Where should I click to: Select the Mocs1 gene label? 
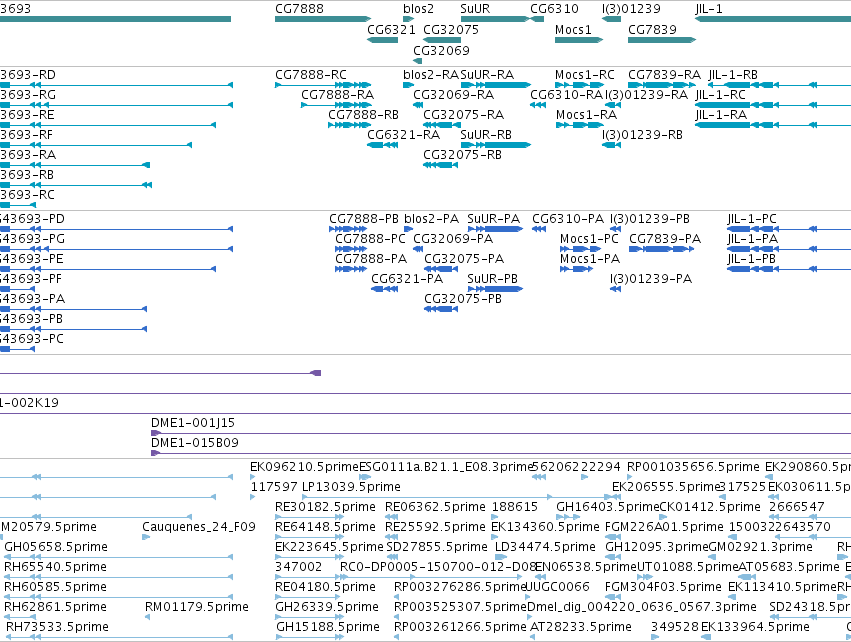point(573,29)
